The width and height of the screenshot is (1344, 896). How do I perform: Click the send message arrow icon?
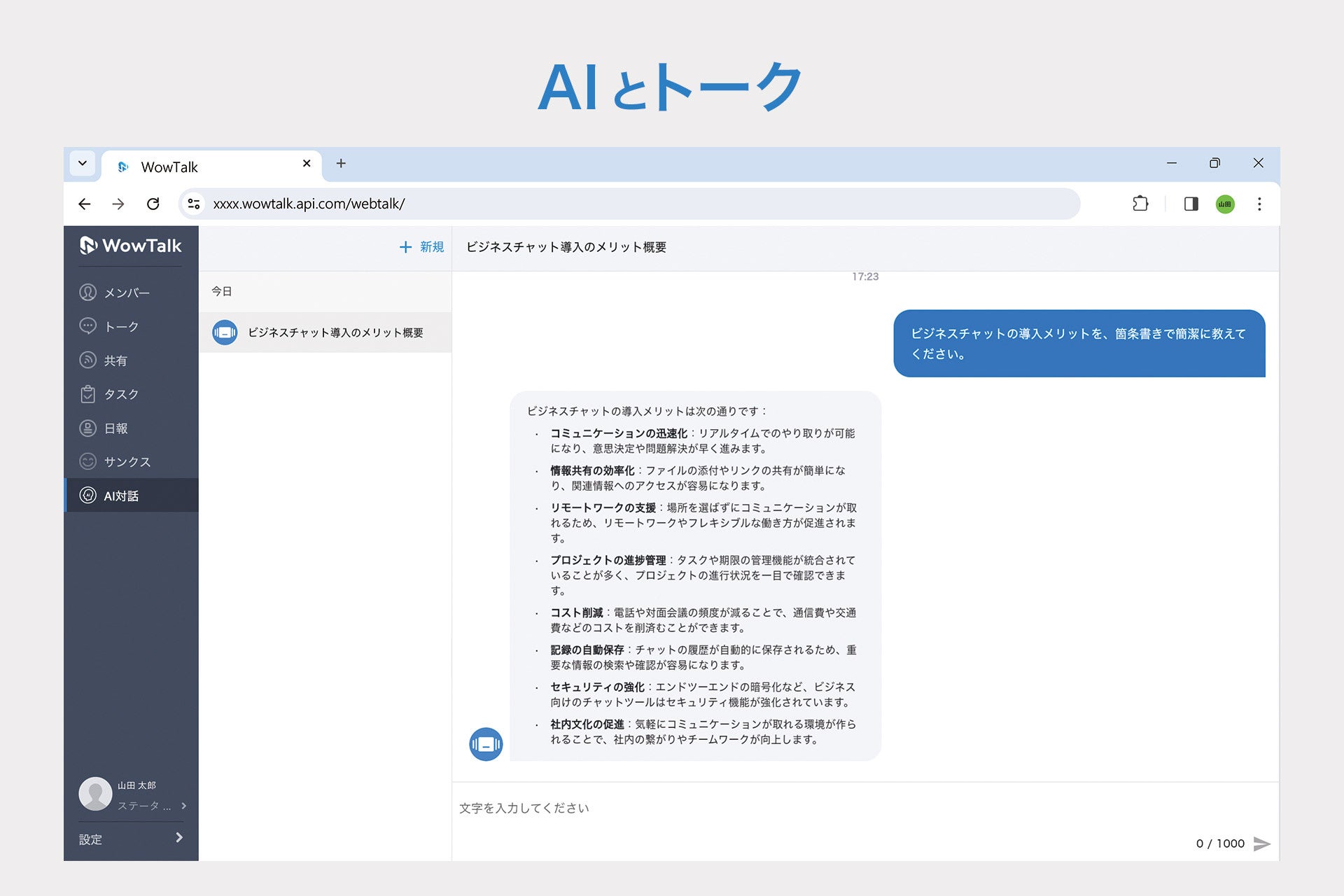tap(1261, 843)
